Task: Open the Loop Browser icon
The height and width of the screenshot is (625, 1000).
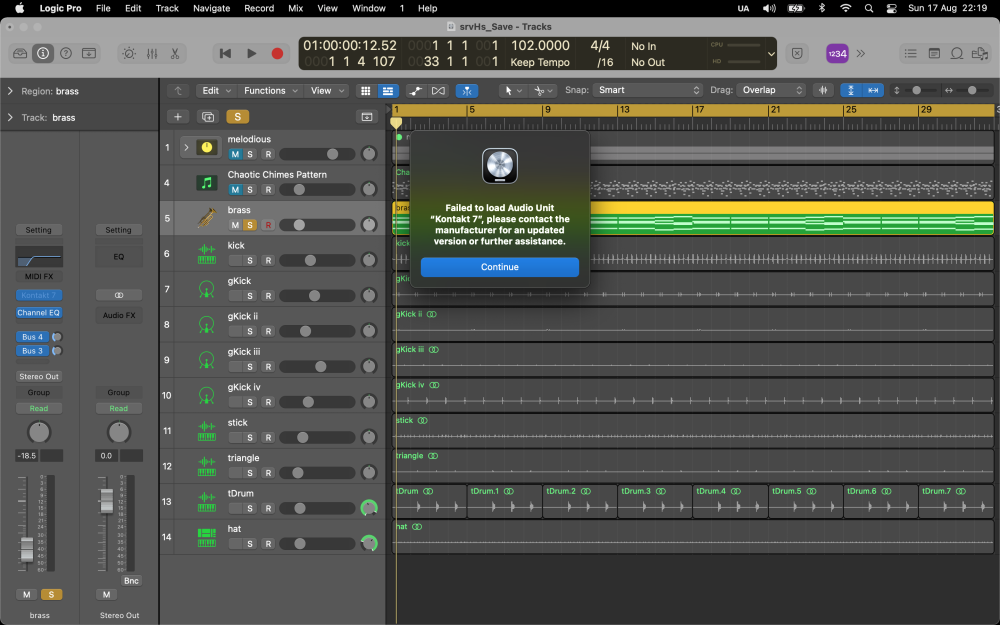Action: click(x=957, y=54)
